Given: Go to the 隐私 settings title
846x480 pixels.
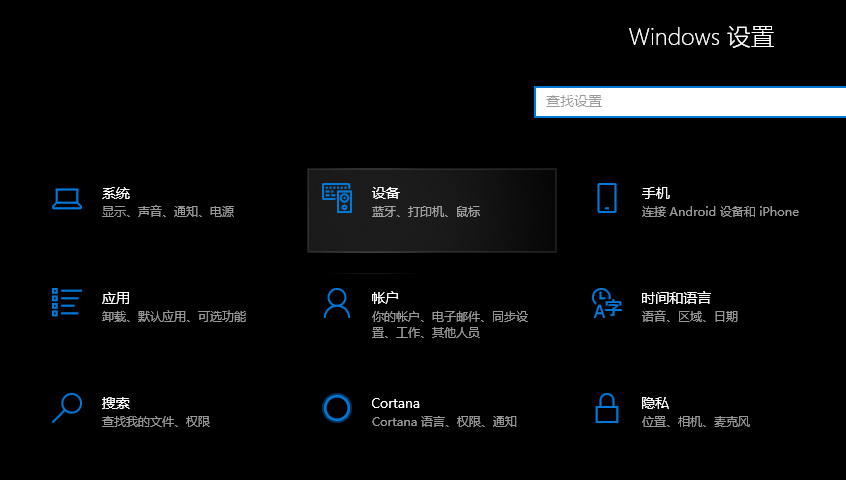Looking at the screenshot, I should pos(656,403).
